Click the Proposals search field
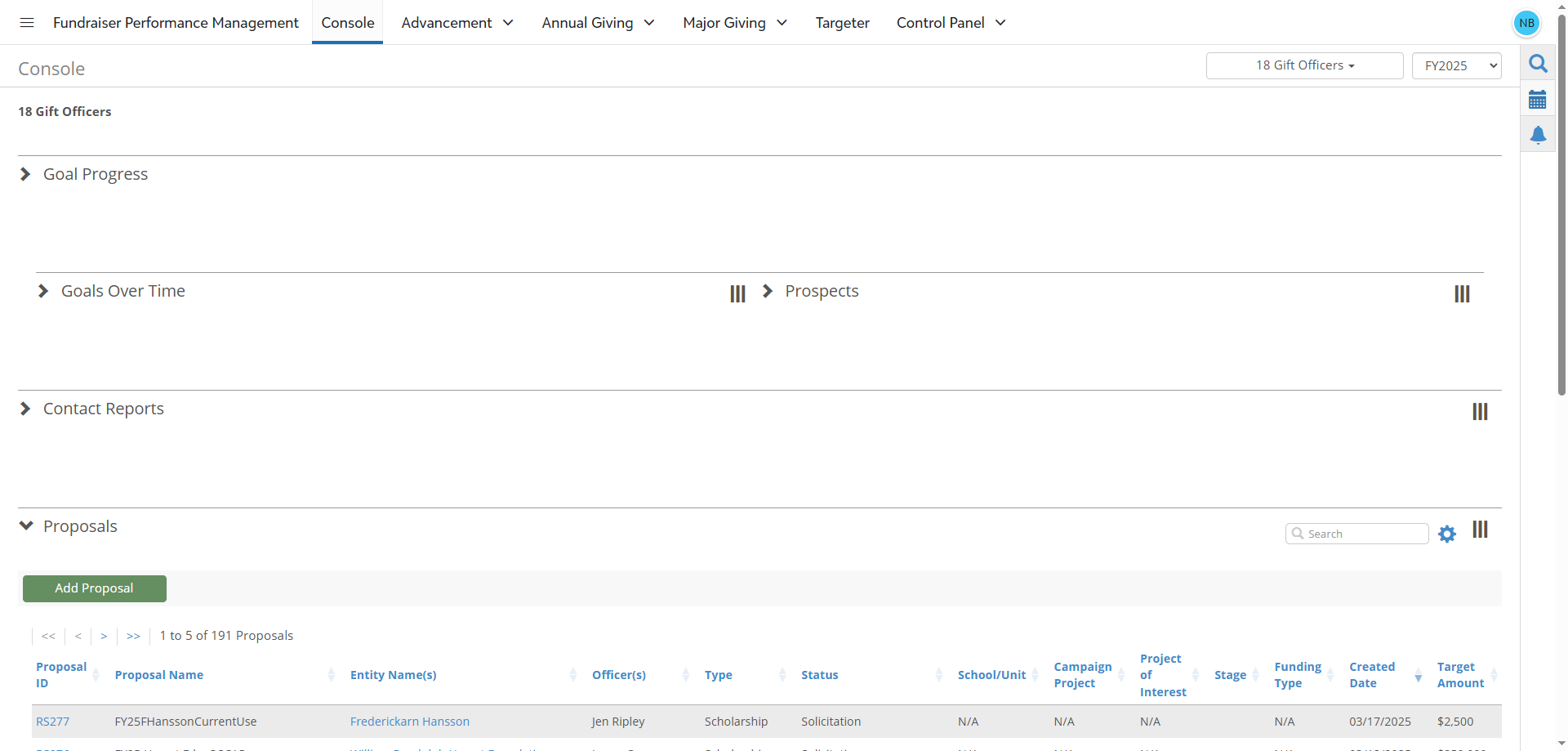 click(x=1357, y=534)
